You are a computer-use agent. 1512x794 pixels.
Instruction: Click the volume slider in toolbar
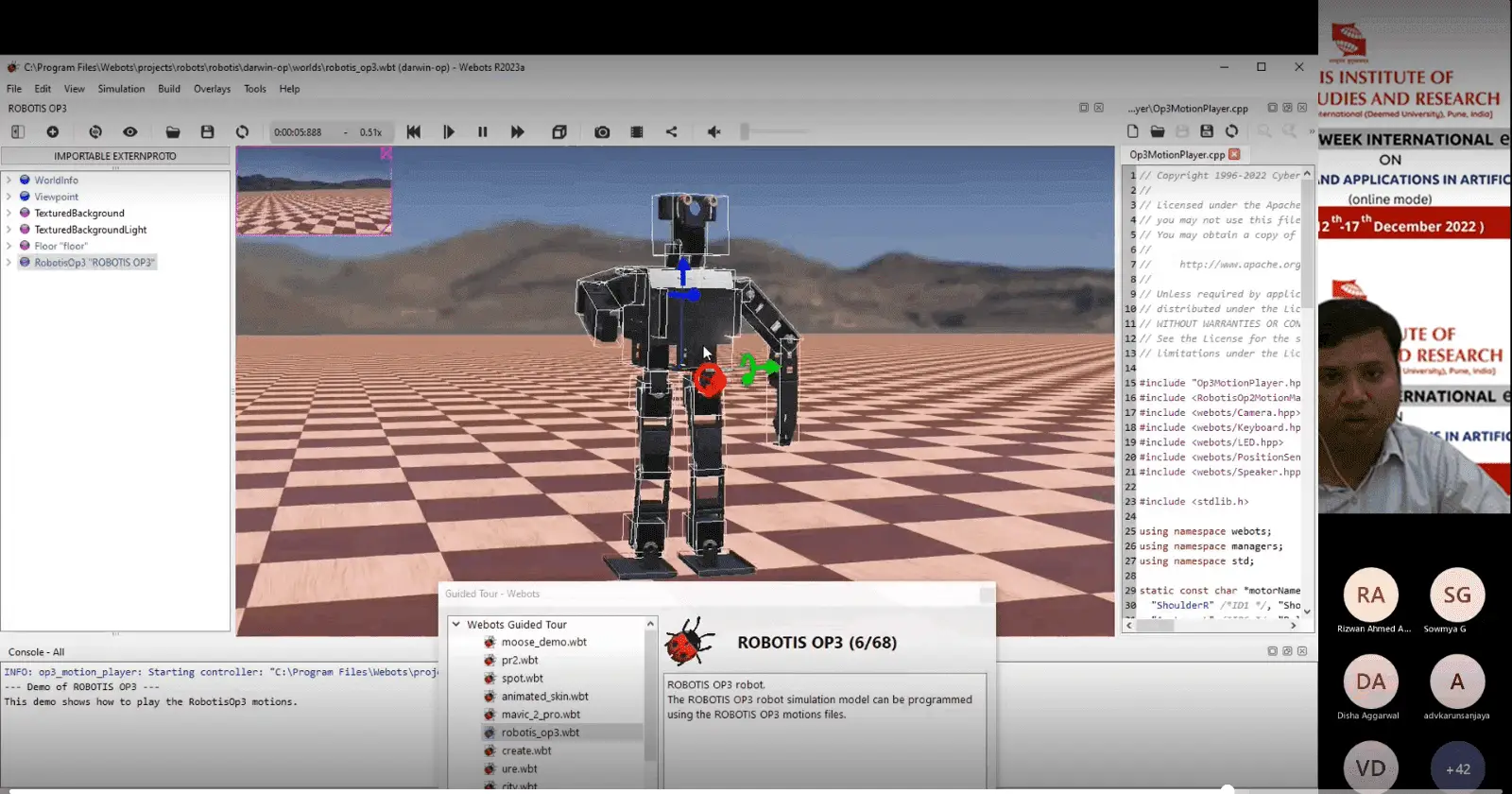[775, 132]
